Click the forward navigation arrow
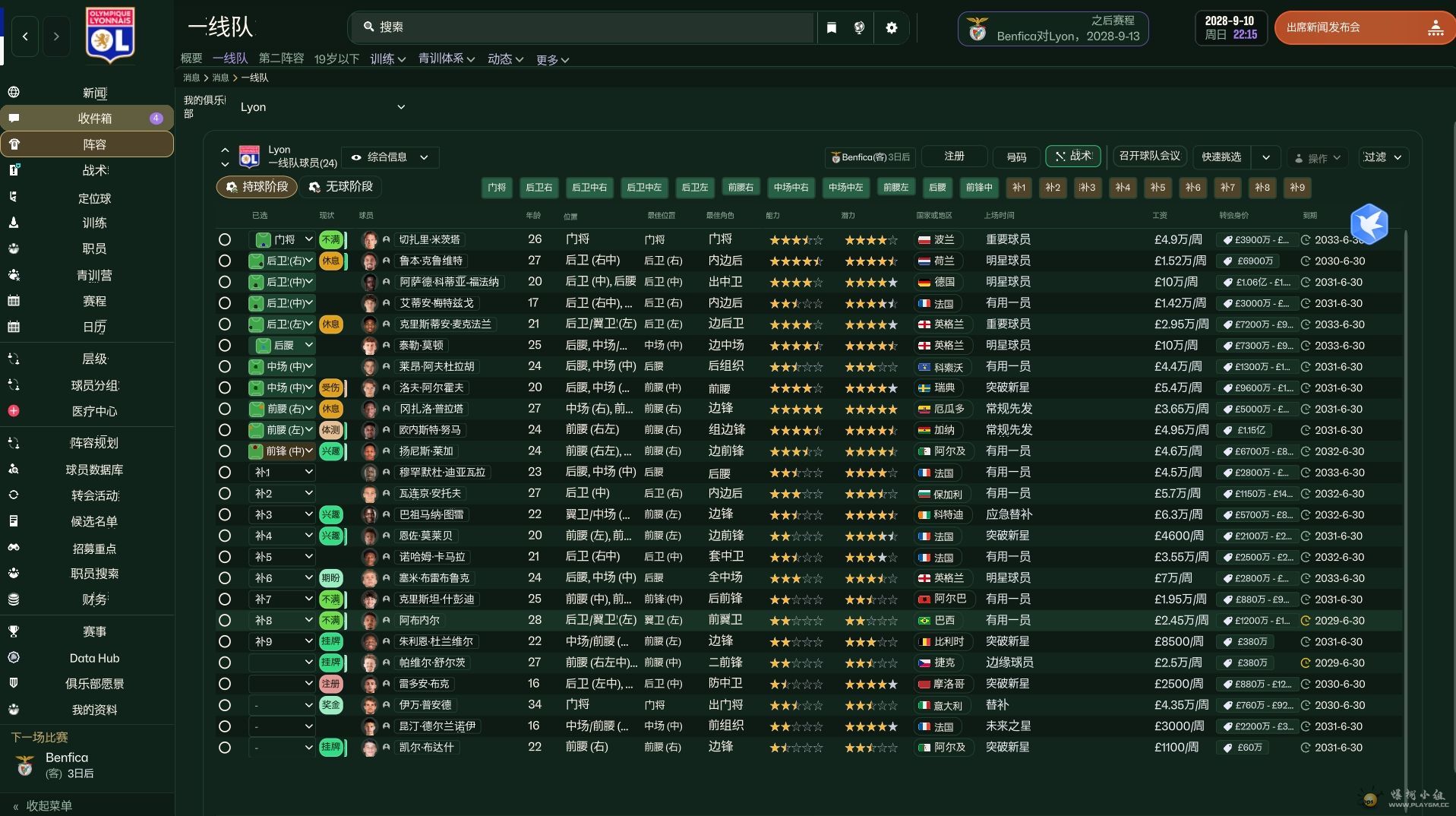 pyautogui.click(x=56, y=36)
